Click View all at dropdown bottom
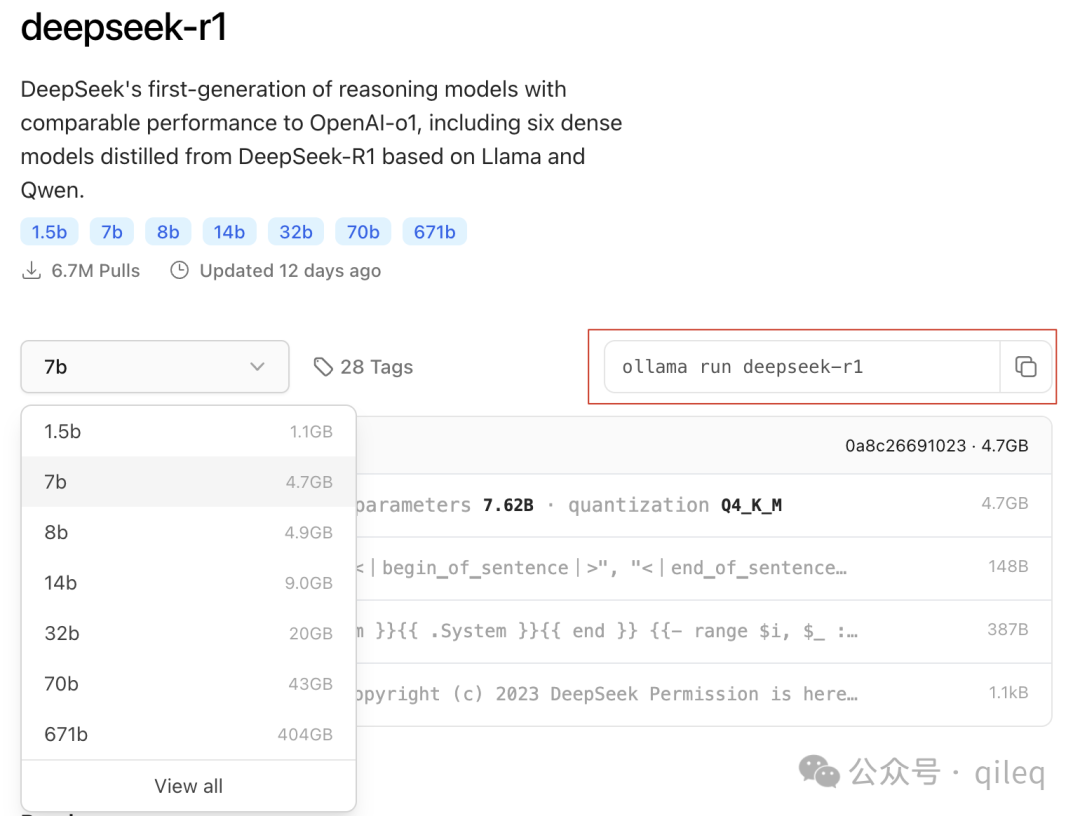 coord(188,786)
